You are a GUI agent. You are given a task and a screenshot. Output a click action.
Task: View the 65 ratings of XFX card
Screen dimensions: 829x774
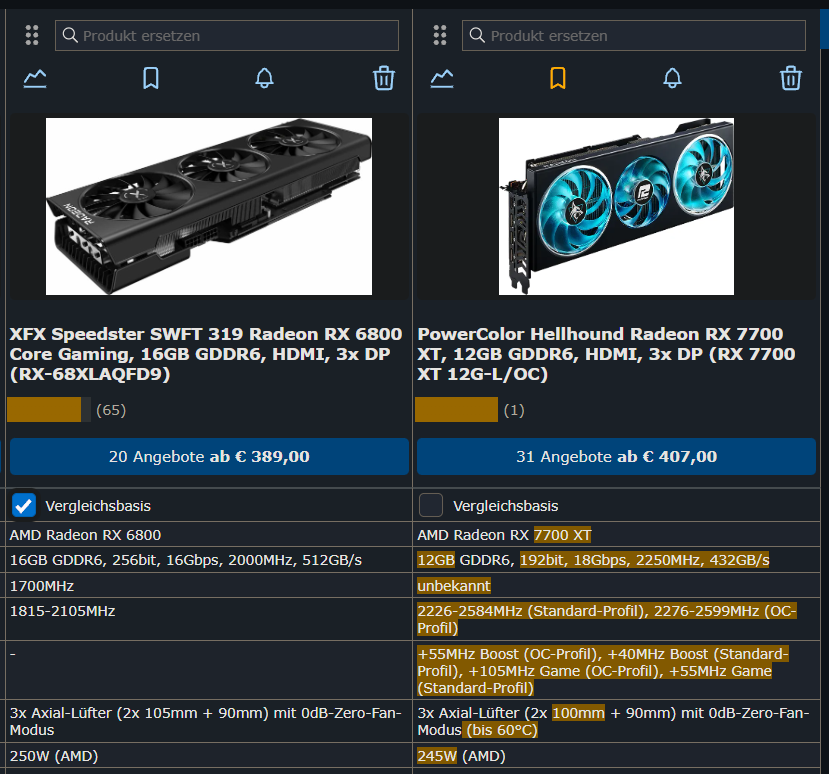[111, 410]
